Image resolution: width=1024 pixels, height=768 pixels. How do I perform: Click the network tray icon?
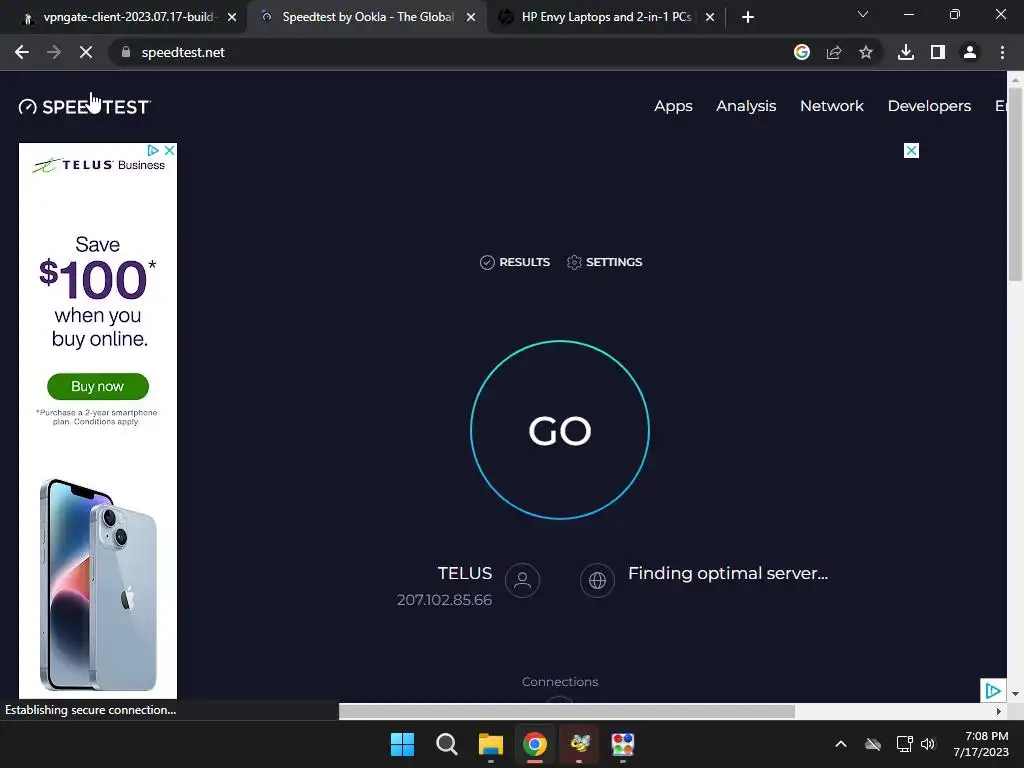(x=904, y=744)
